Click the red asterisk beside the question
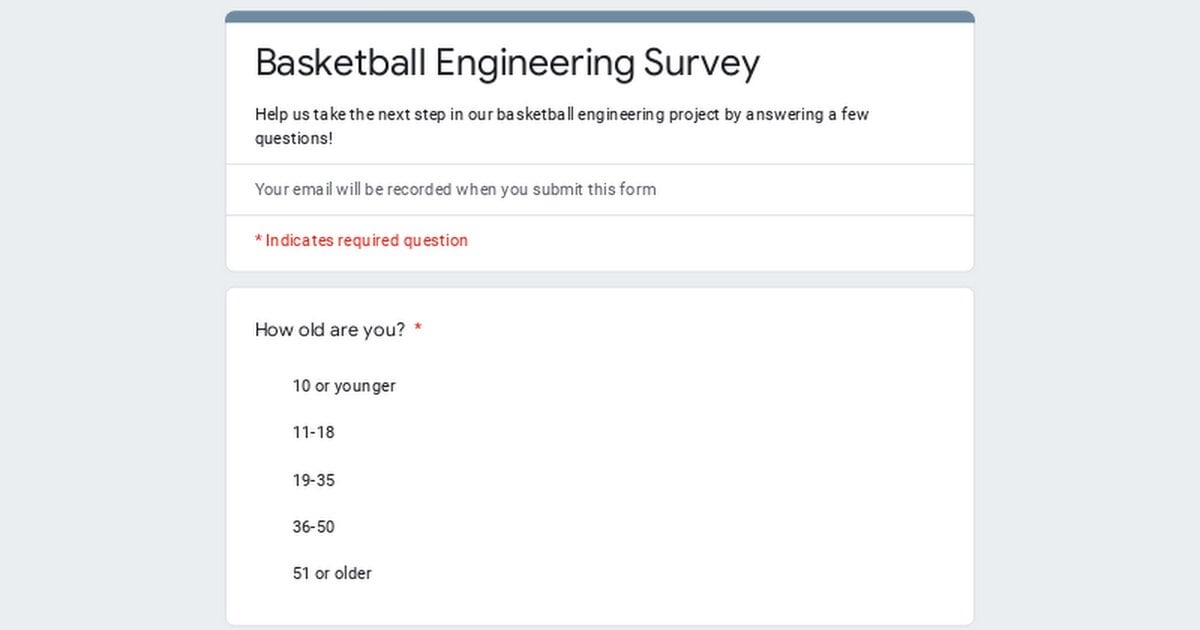 point(417,328)
